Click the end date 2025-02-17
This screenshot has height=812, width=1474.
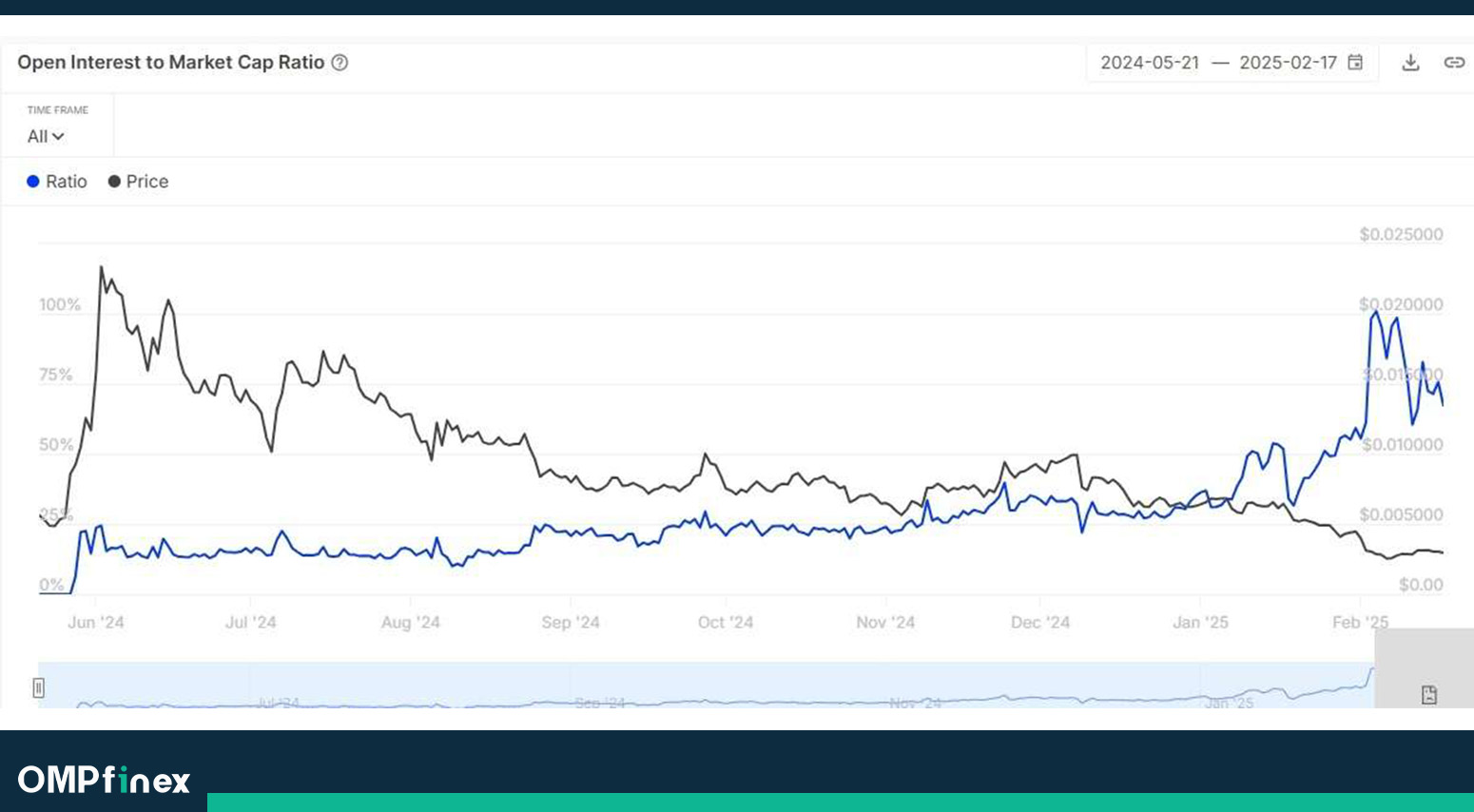click(1288, 63)
